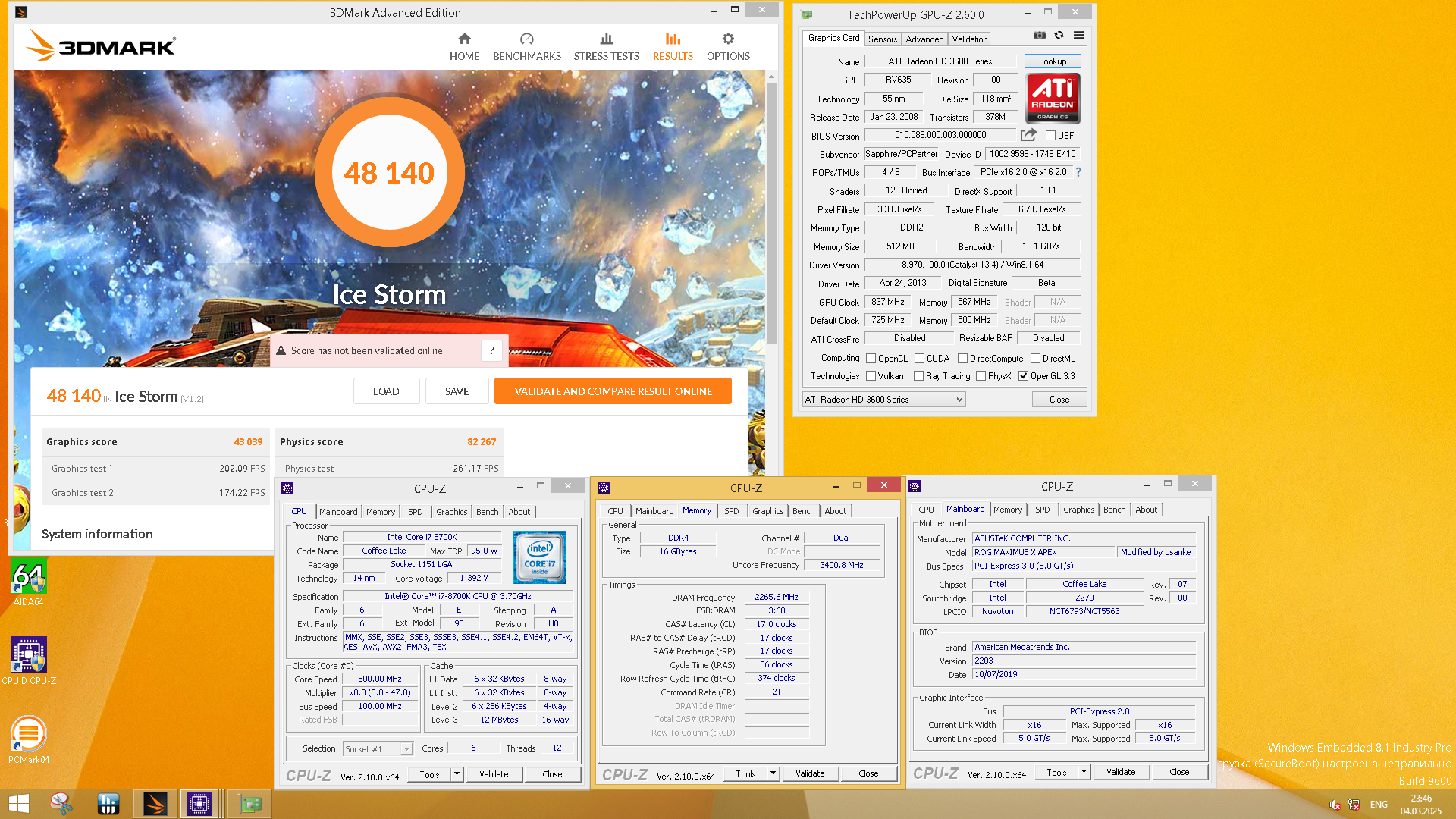The height and width of the screenshot is (819, 1456).
Task: Expand Tools arrow in CPU-Z CPU window
Action: tap(457, 774)
